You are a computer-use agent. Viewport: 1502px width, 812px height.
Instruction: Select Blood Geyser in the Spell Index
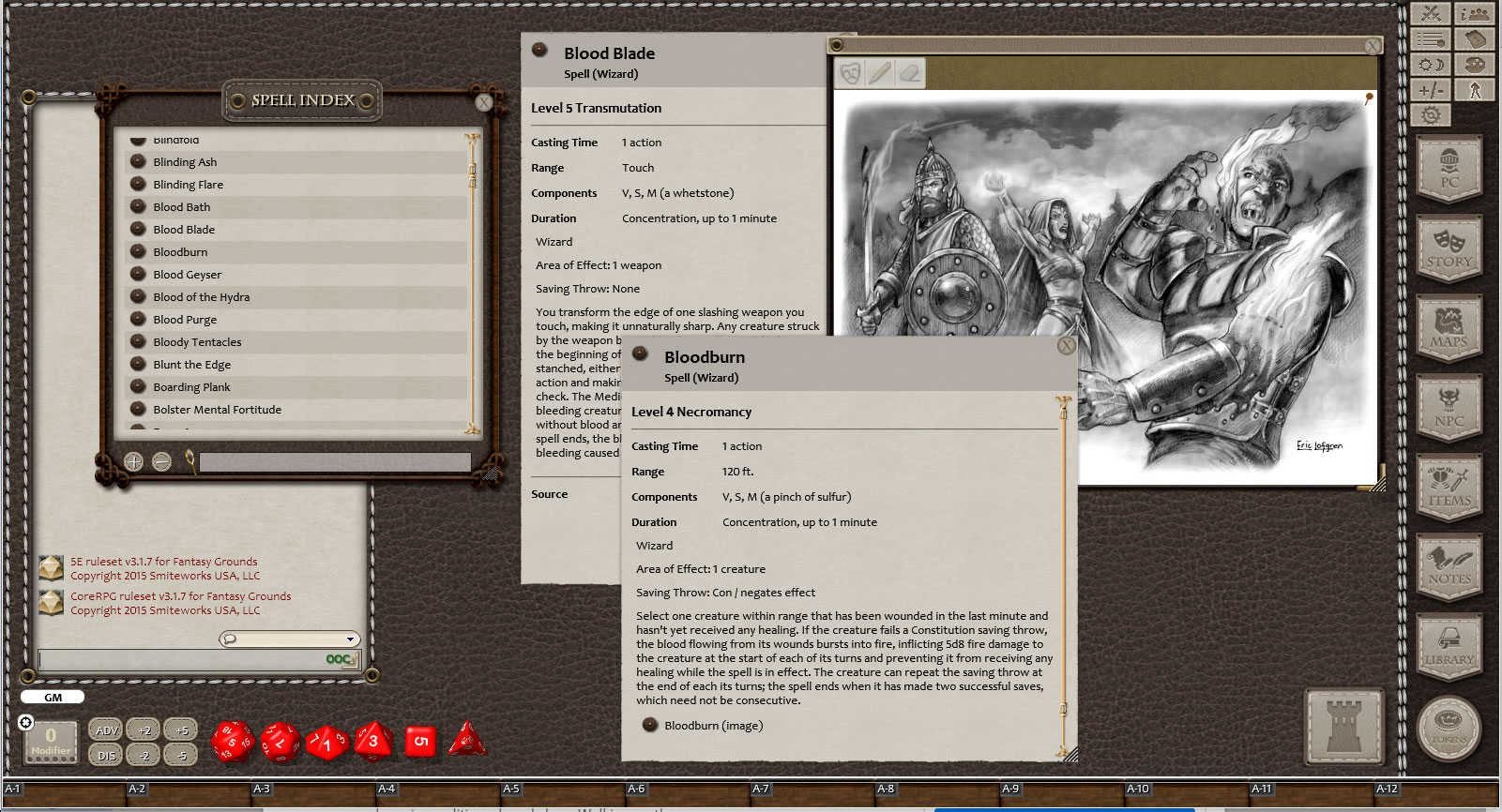pos(188,275)
